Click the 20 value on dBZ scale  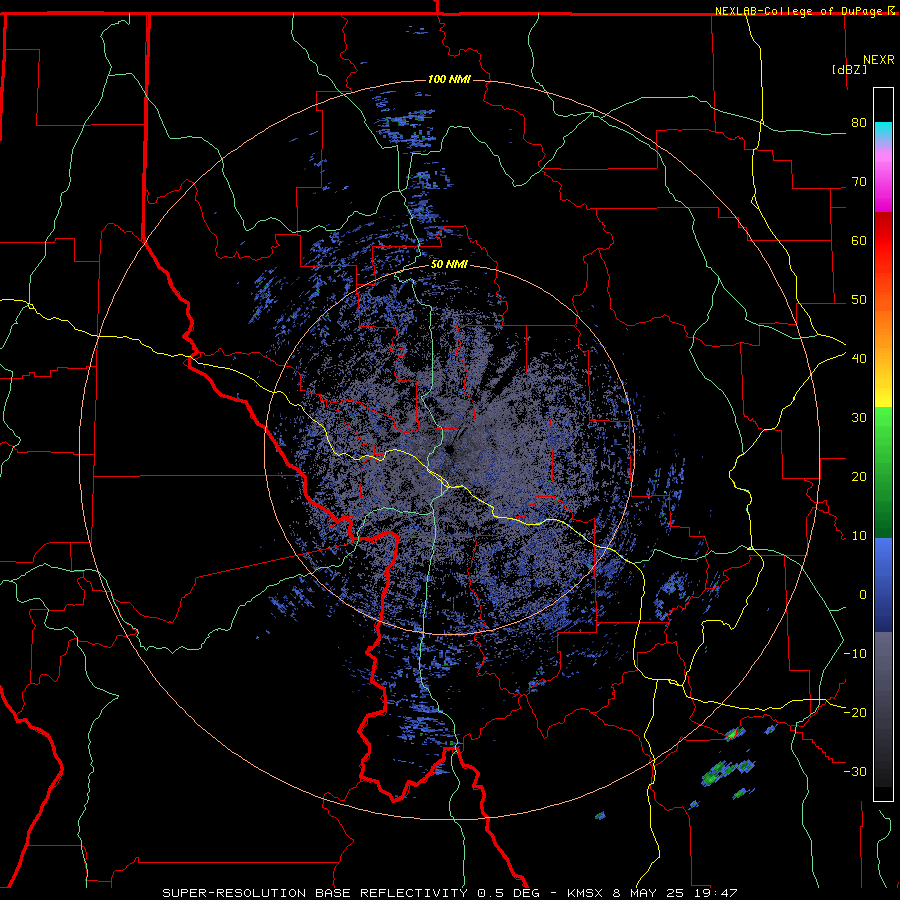(859, 477)
